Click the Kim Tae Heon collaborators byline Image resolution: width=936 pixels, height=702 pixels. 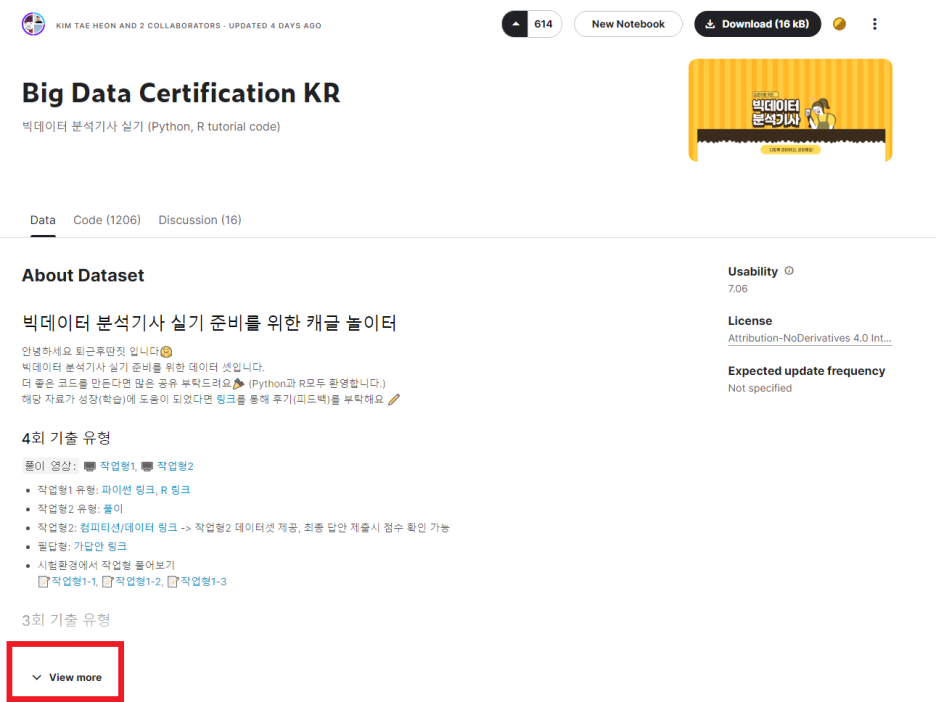click(189, 26)
